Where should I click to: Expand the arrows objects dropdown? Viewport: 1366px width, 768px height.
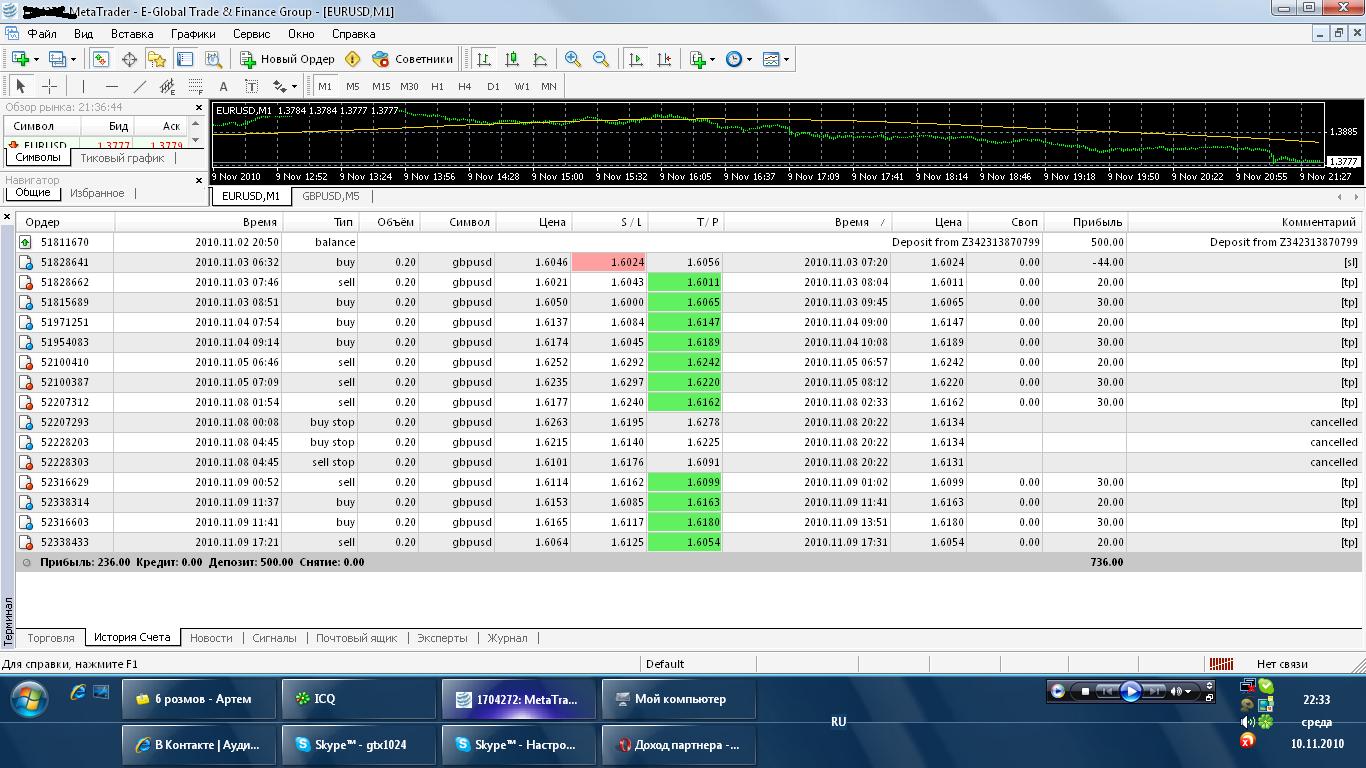pos(292,86)
